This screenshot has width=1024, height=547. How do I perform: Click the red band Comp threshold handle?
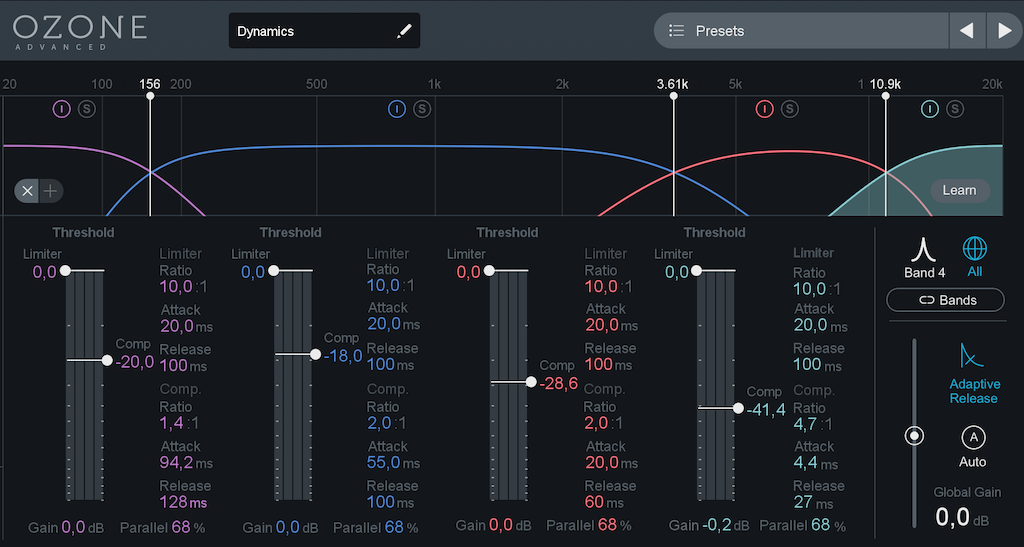530,382
